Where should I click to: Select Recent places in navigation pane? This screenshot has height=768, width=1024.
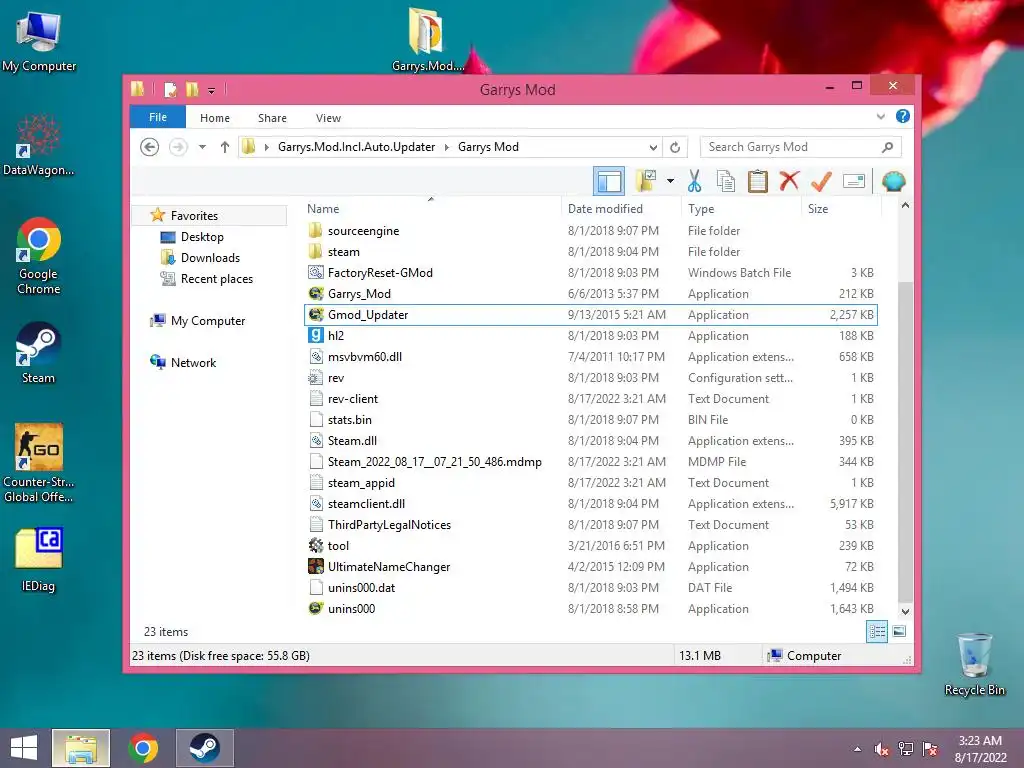coord(216,279)
